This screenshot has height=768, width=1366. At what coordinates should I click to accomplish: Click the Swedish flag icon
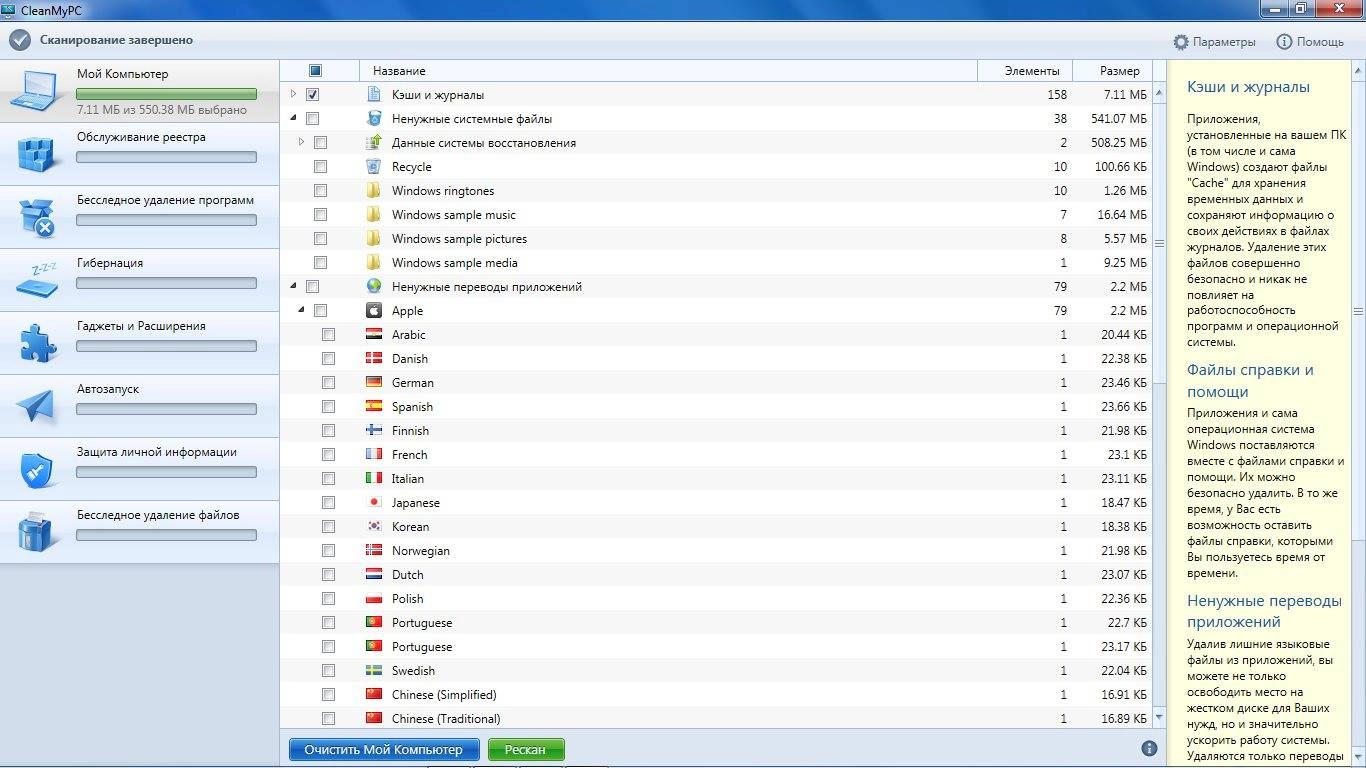[x=373, y=671]
